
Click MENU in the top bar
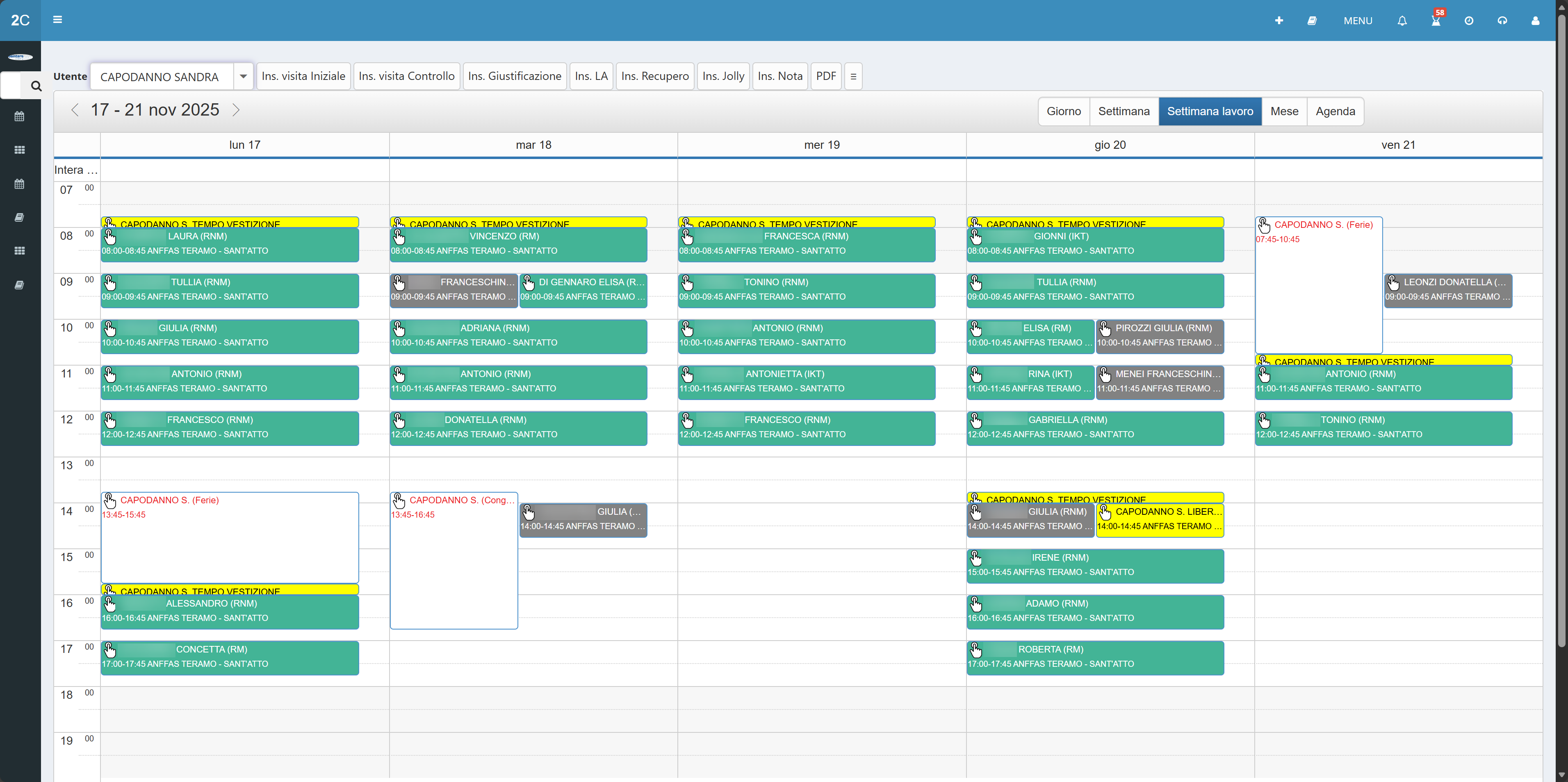(1357, 20)
